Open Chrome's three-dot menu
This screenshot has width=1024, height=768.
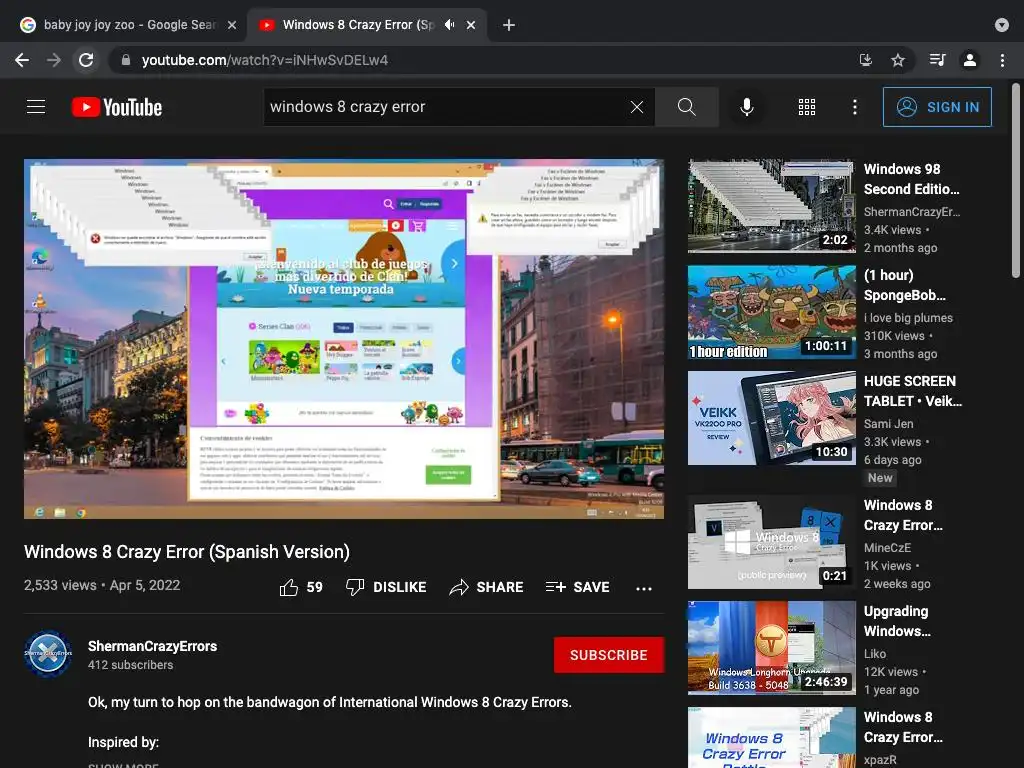click(x=1002, y=60)
